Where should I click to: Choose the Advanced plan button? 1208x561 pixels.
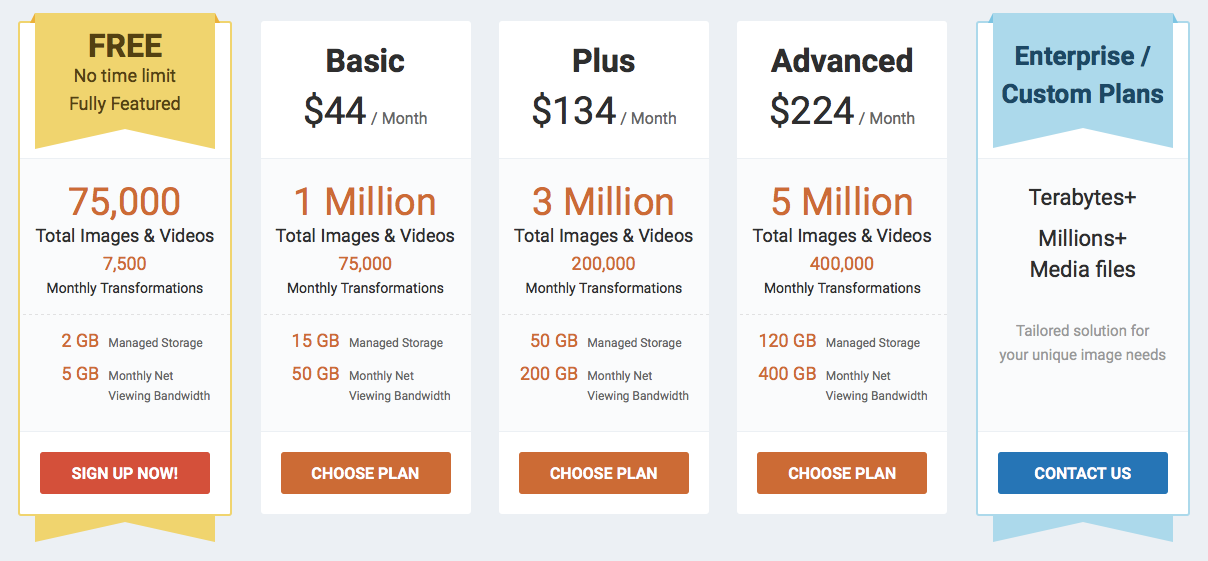click(x=842, y=473)
